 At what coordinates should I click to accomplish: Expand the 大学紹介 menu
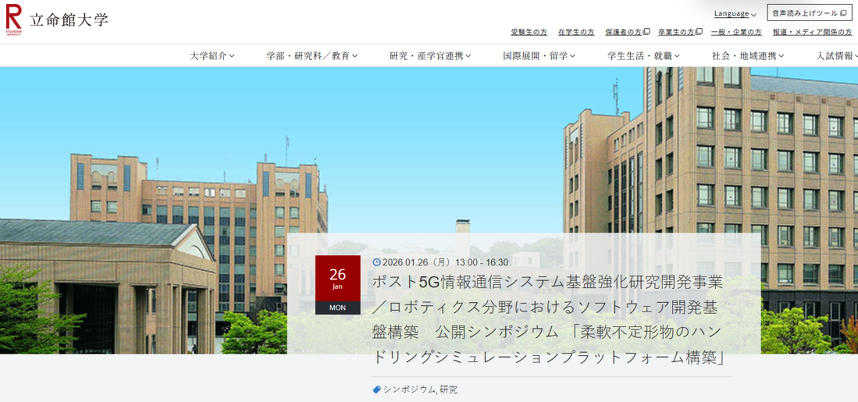212,56
